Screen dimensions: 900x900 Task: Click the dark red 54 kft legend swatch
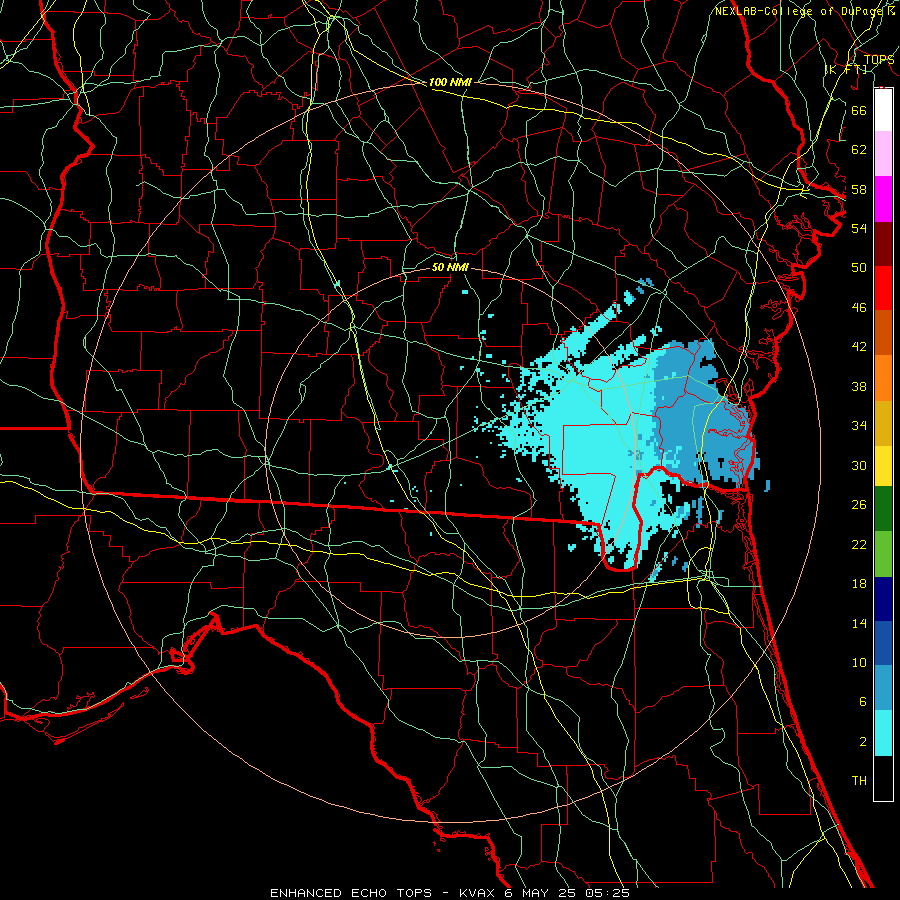[883, 244]
